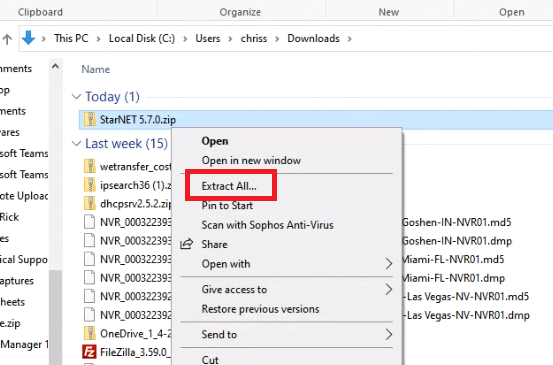Open the Captures item in navigation pane
Image resolution: width=553 pixels, height=365 pixels.
click(17, 281)
